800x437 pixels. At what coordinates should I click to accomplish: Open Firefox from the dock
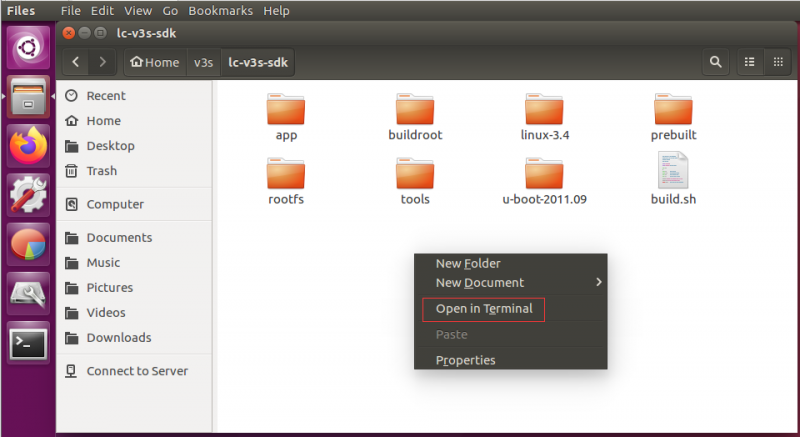point(28,146)
